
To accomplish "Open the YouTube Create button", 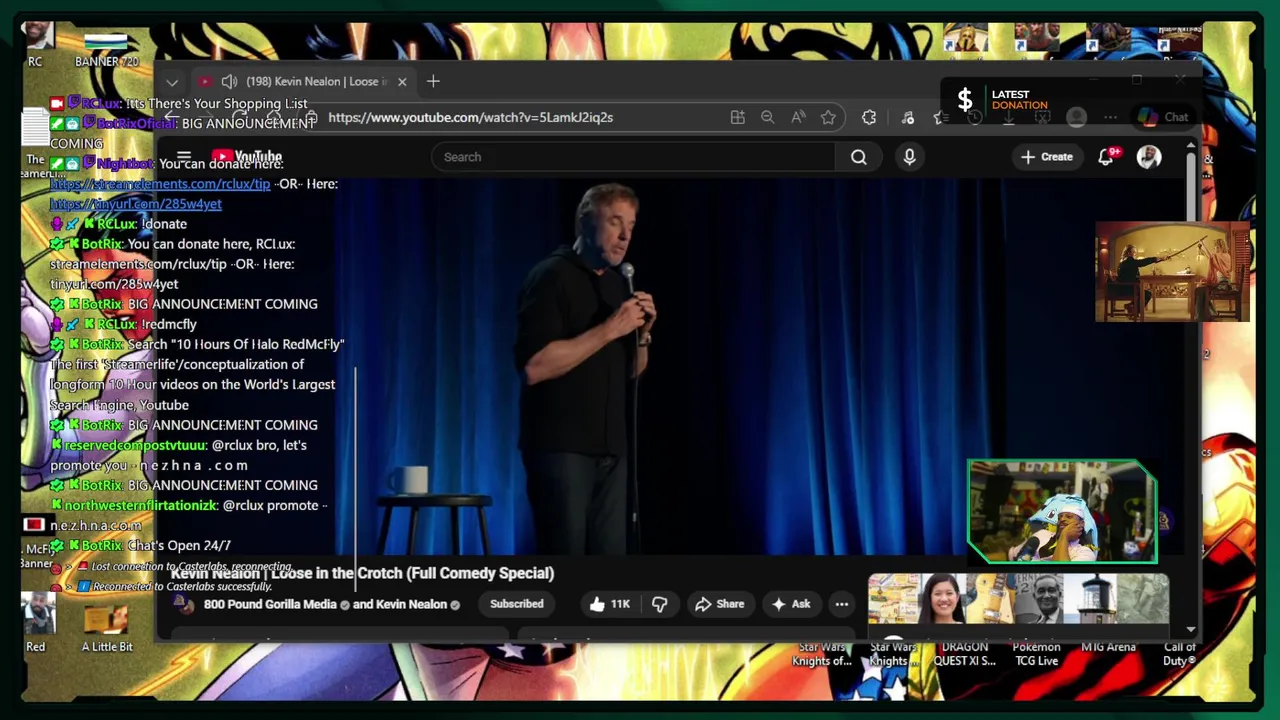I will point(1047,157).
